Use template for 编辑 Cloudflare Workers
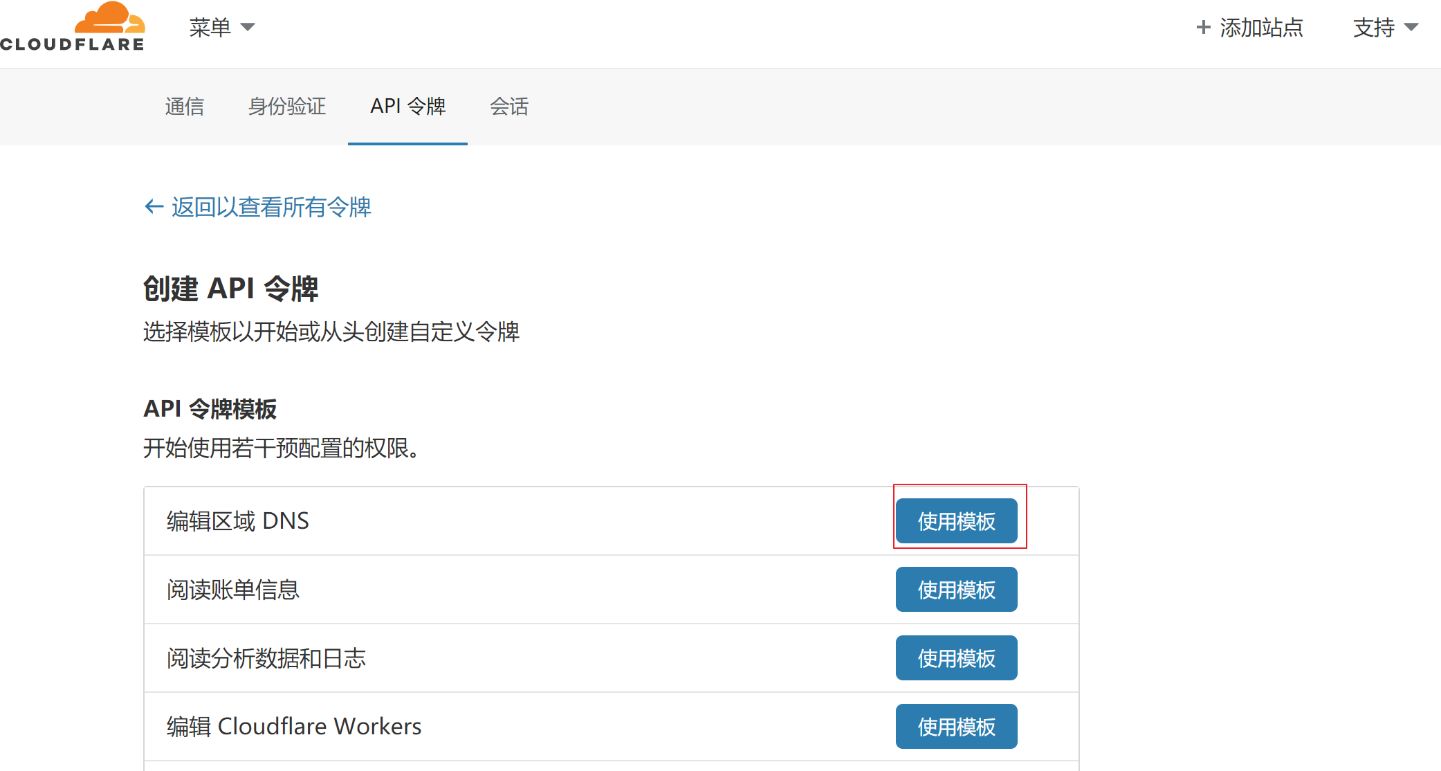Viewport: 1441px width, 771px height. coord(957,726)
